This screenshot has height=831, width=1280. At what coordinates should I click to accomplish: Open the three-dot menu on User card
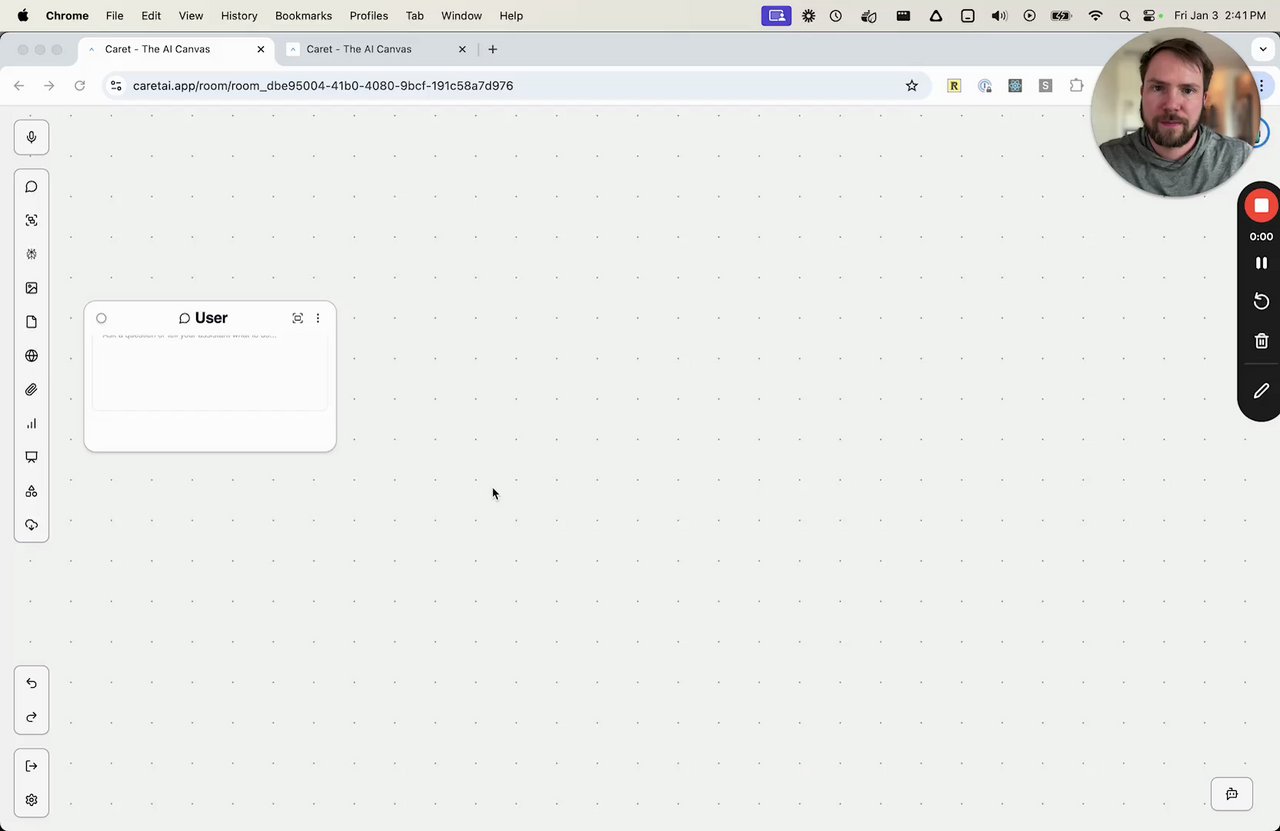318,318
